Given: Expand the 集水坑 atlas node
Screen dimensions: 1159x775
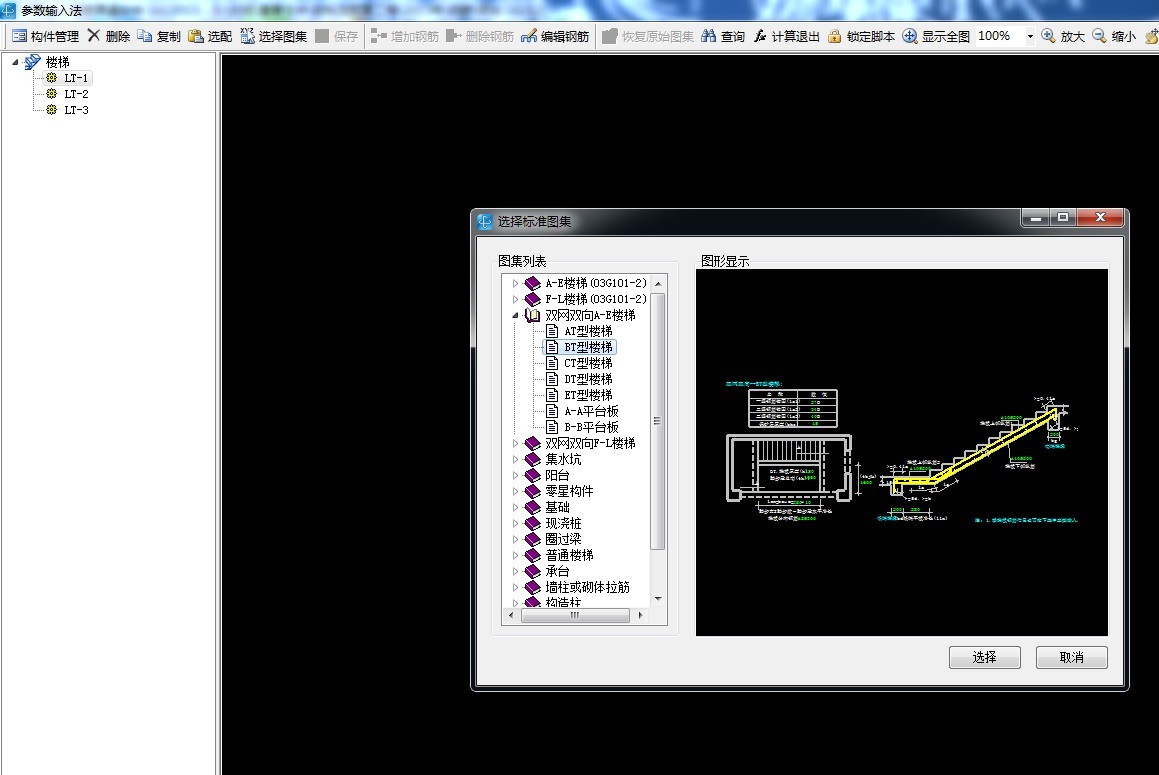Looking at the screenshot, I should (x=516, y=459).
